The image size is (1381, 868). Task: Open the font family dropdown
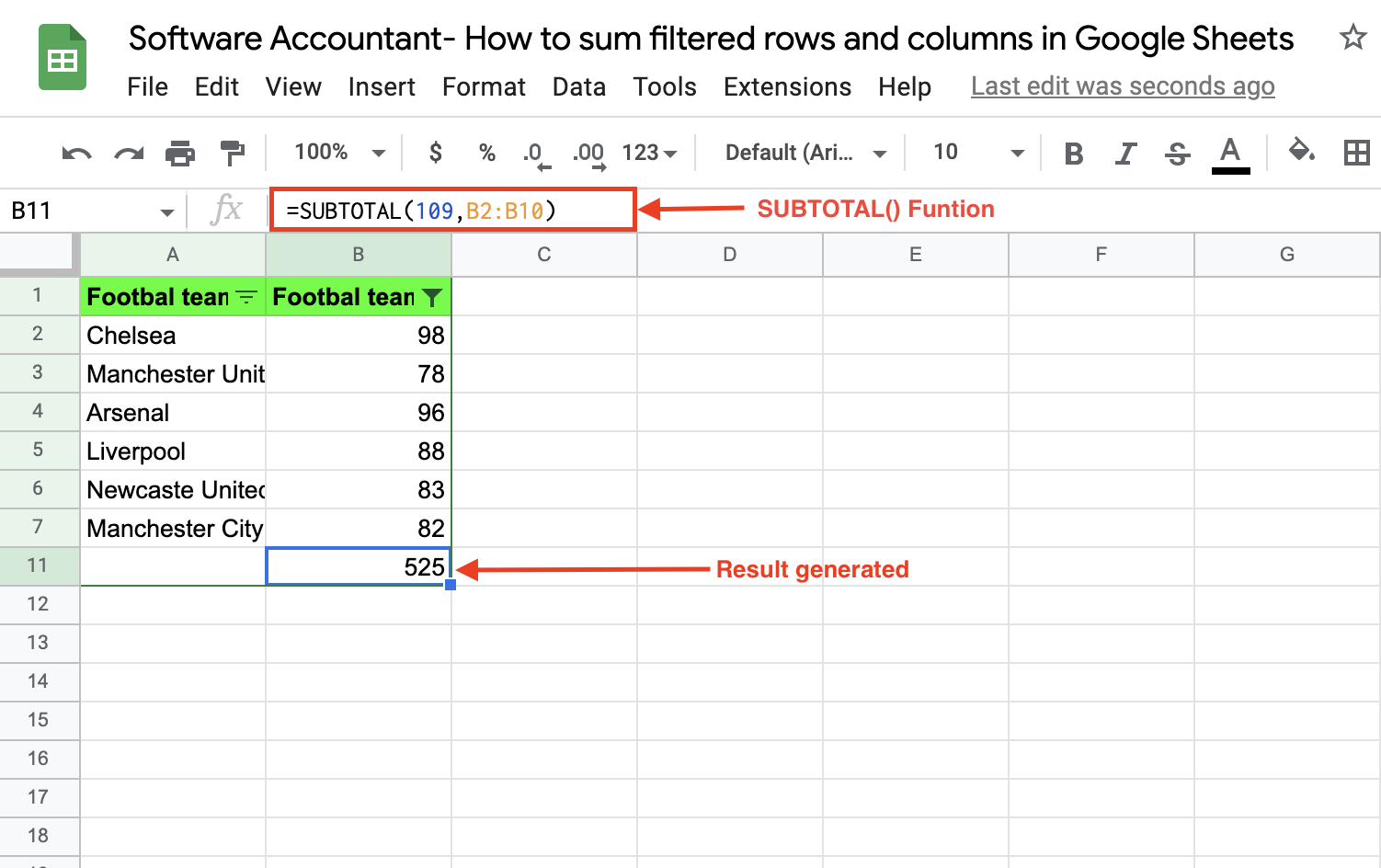(x=805, y=153)
